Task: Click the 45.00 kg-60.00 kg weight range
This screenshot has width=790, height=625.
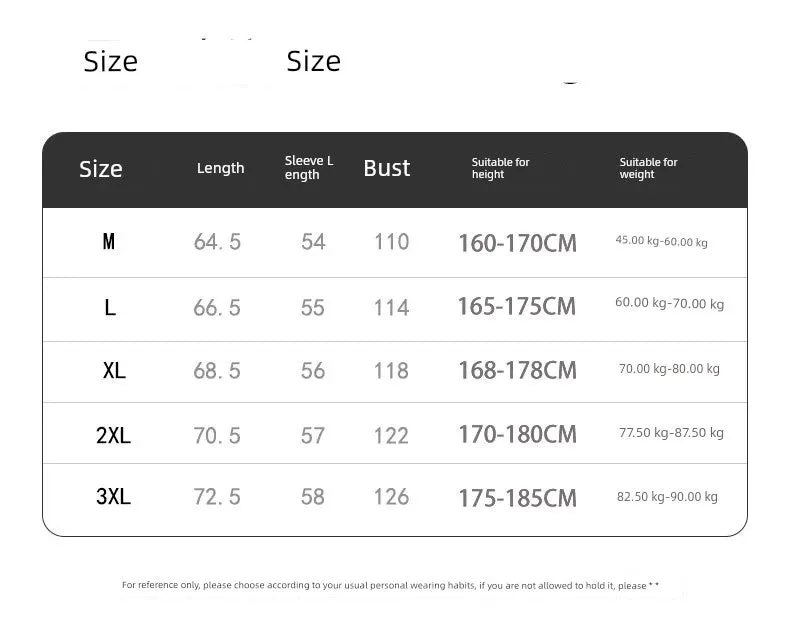Action: tap(662, 241)
